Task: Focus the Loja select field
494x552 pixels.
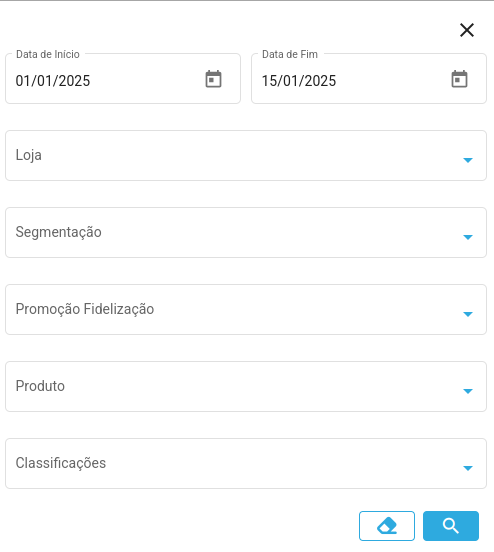Action: tap(246, 156)
